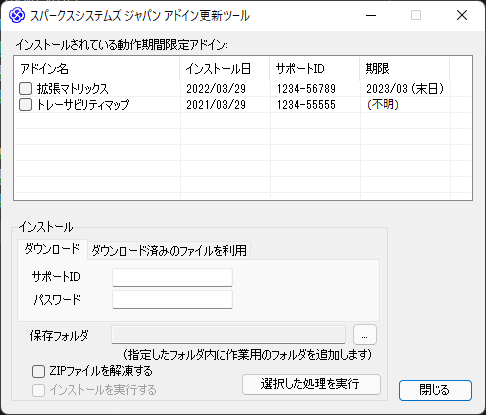Sort by インストール日 column header
Screen dimensions: 486x415
point(225,69)
